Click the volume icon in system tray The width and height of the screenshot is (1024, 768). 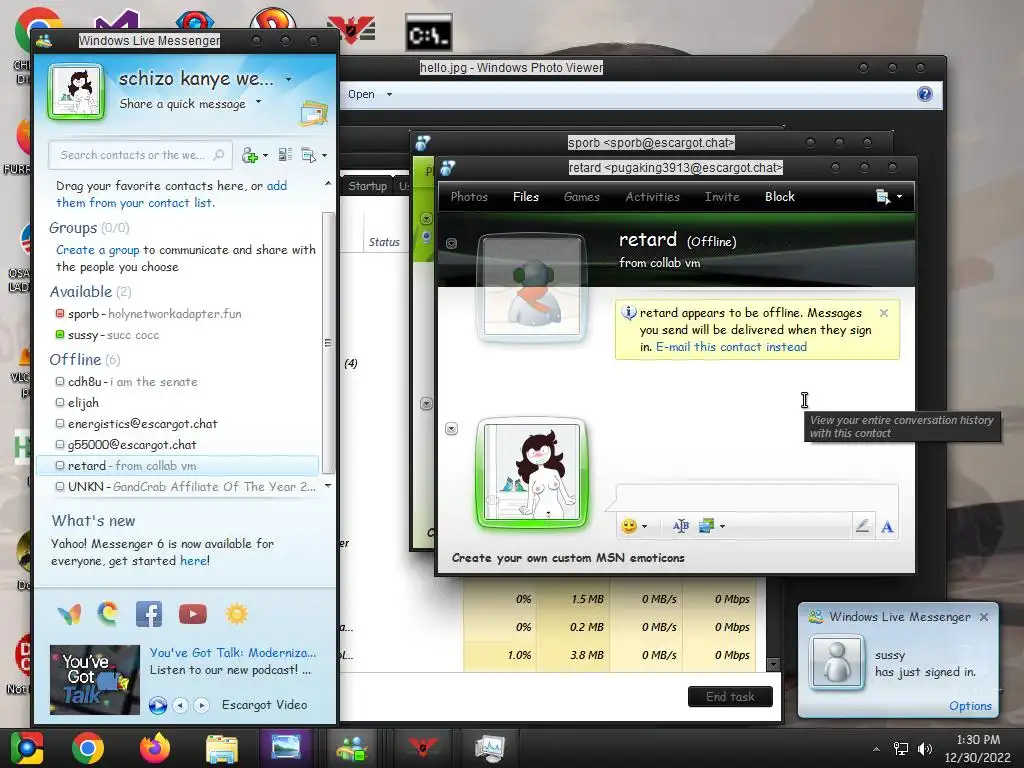925,748
